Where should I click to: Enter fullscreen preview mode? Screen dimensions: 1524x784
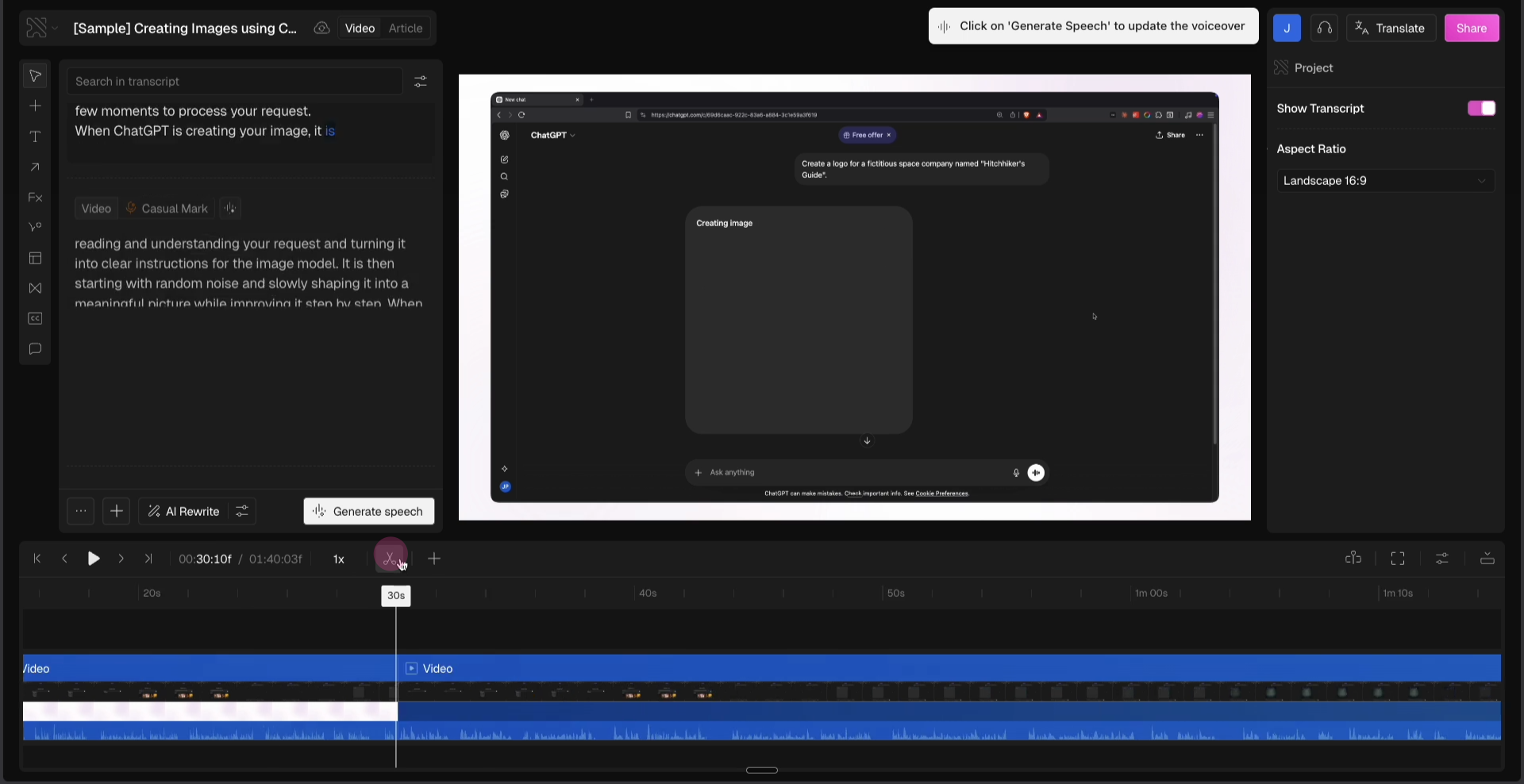1398,559
